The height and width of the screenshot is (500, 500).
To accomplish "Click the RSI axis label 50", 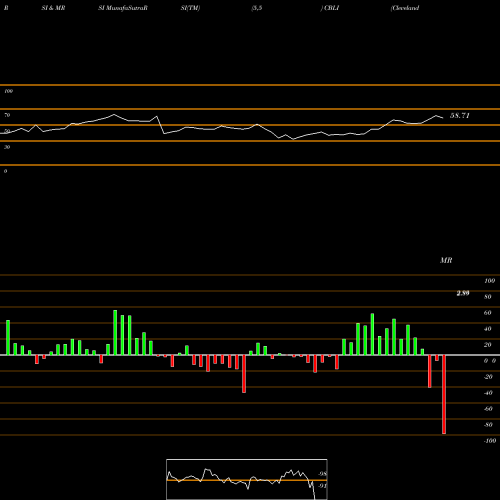I will pyautogui.click(x=7, y=131).
